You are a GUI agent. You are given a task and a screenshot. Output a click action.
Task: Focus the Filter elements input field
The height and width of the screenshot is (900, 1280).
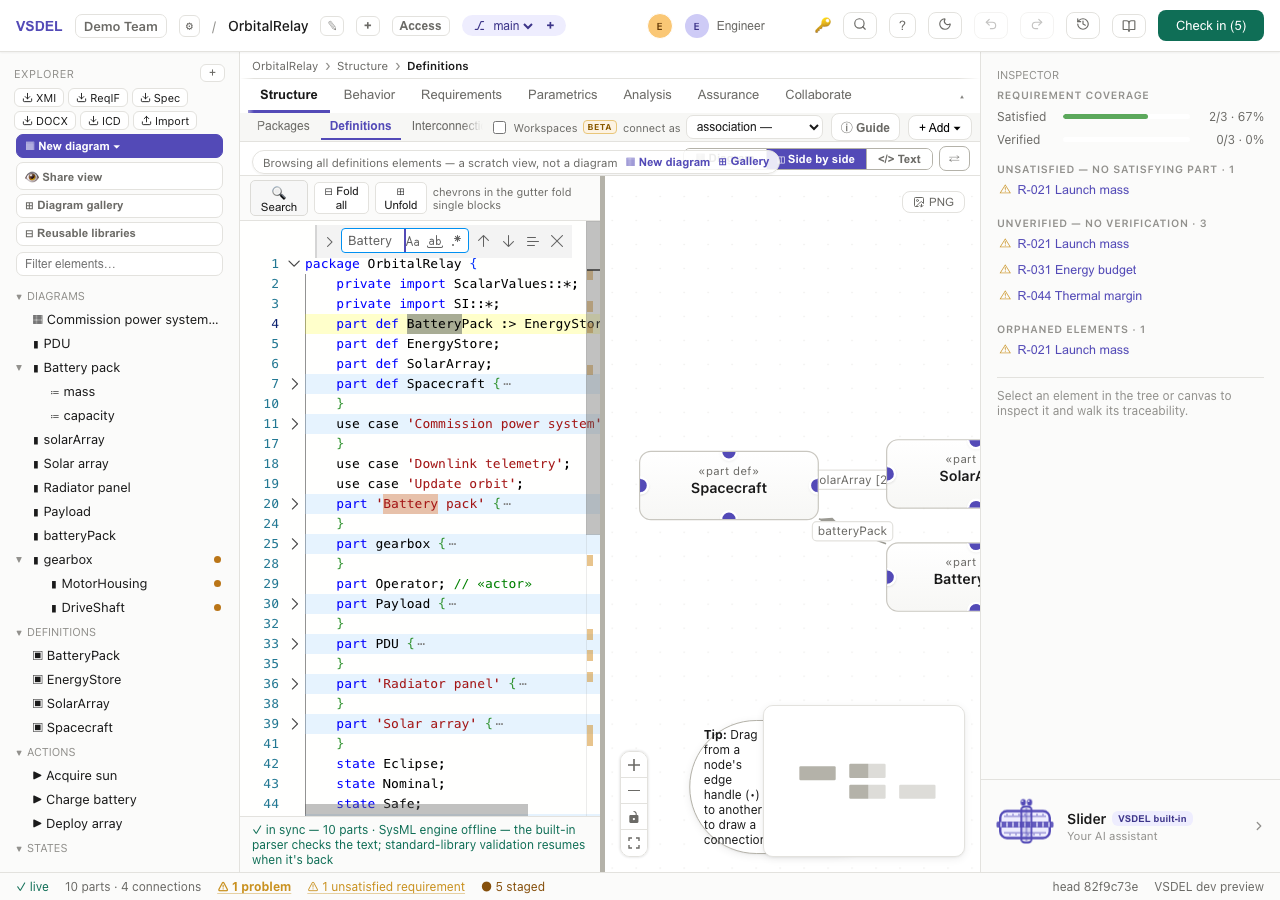tap(119, 264)
